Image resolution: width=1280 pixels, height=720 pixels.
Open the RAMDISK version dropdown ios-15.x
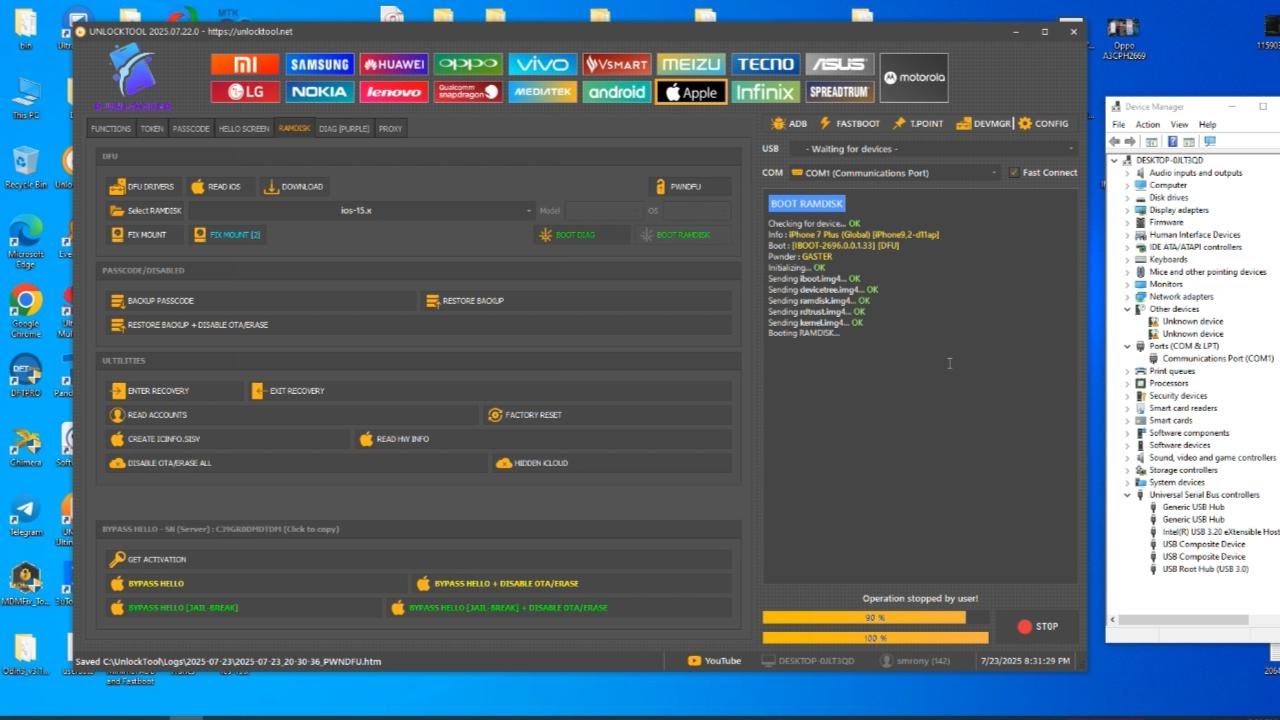(362, 211)
